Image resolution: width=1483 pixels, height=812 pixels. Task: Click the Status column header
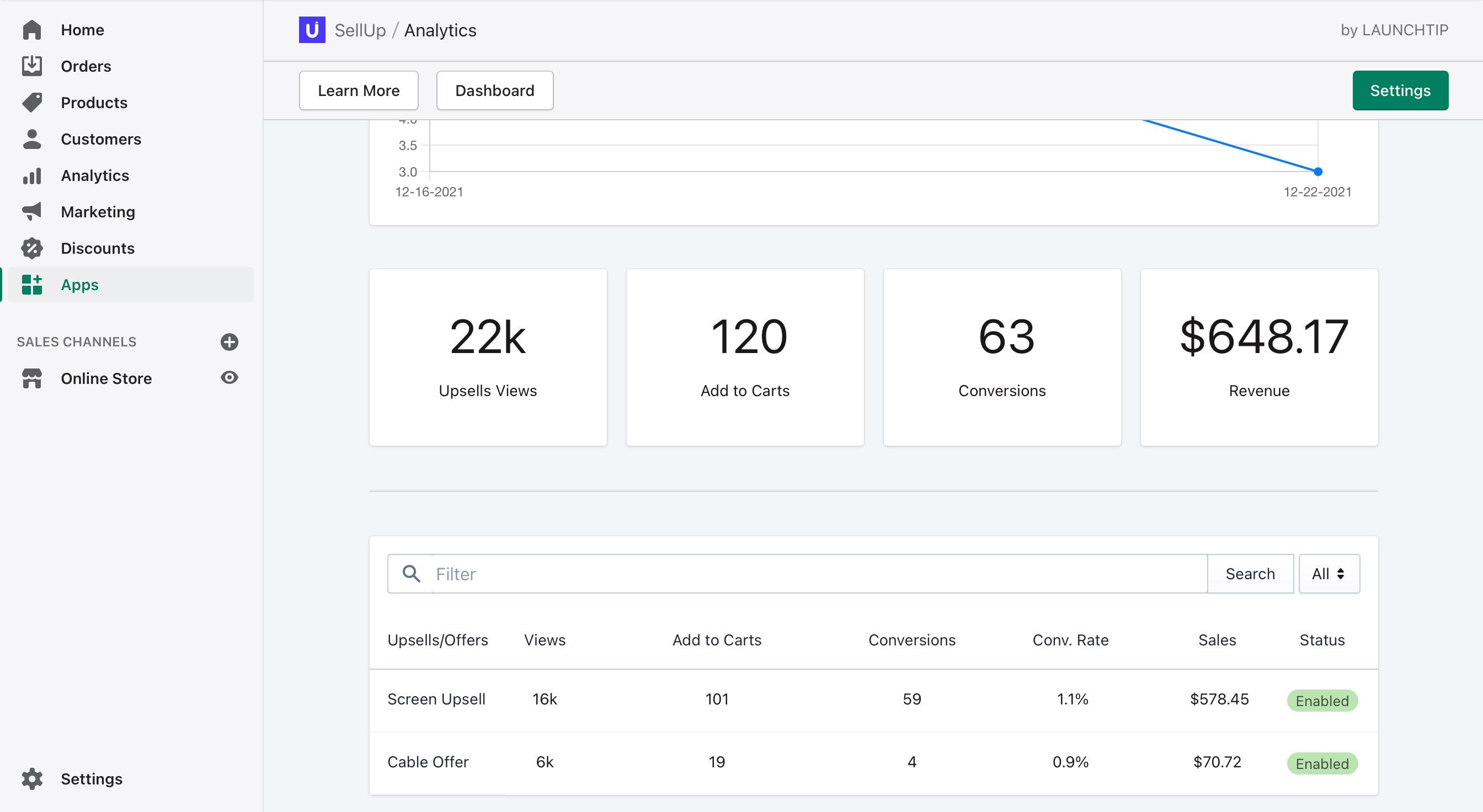(1322, 640)
